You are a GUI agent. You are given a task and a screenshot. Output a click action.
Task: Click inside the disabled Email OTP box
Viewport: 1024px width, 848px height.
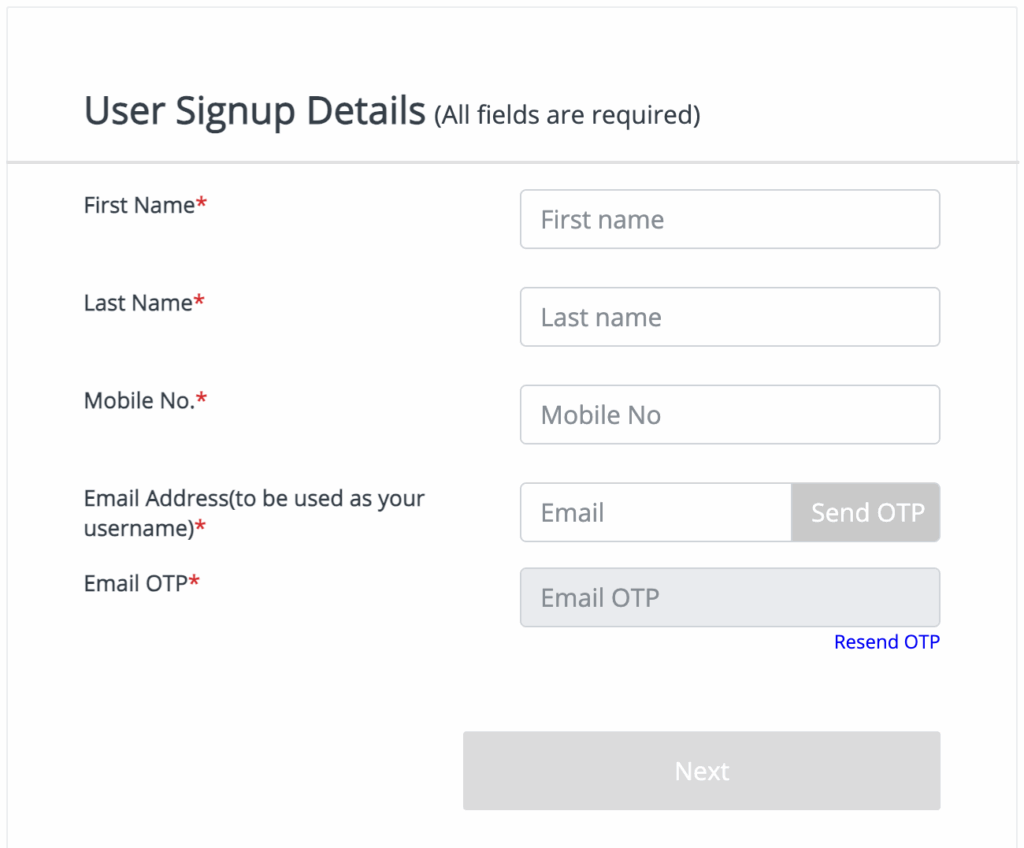click(x=729, y=597)
